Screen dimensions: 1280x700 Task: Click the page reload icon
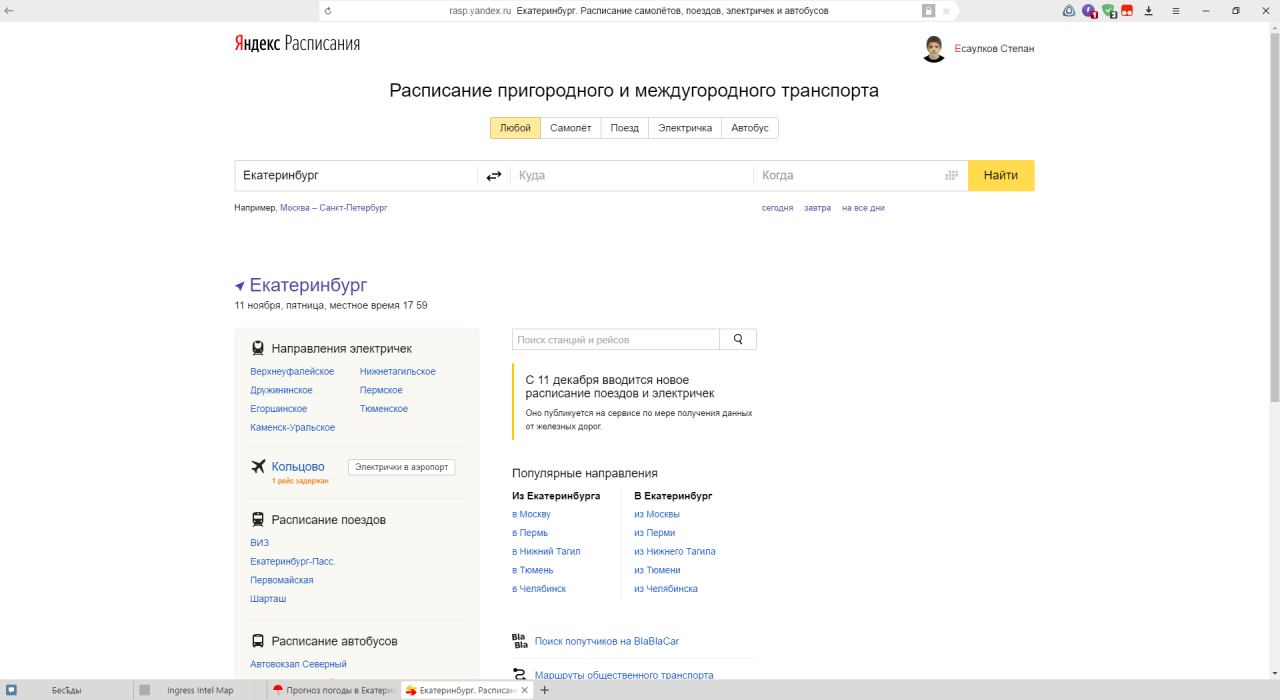tap(328, 11)
